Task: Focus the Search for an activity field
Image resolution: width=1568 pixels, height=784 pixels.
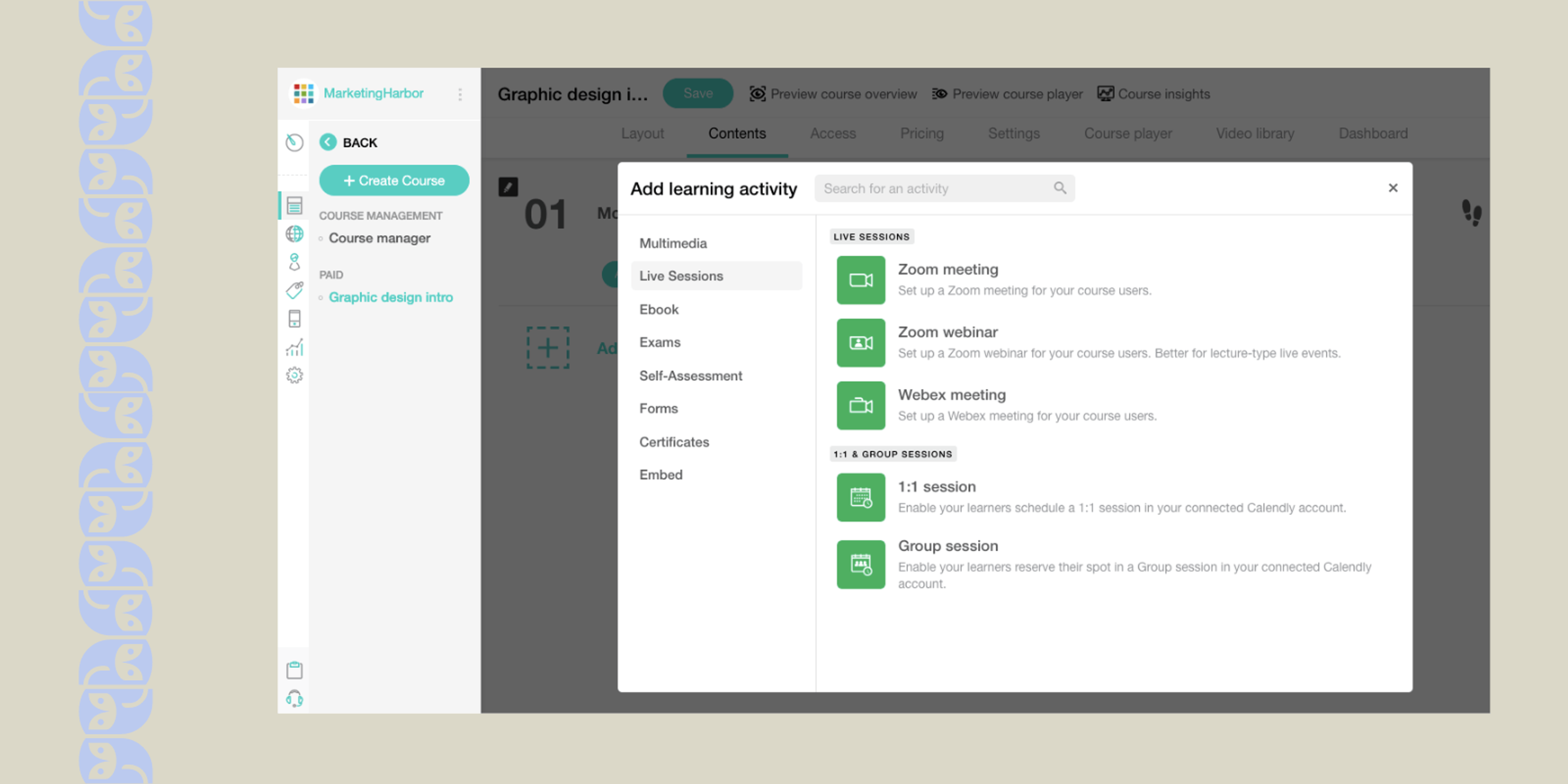Action: pos(945,188)
